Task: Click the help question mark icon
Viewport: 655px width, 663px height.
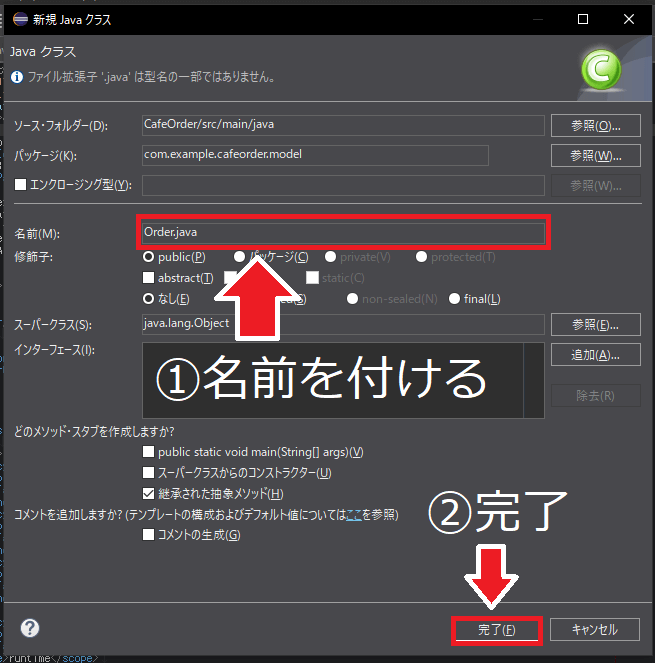Action: tap(30, 628)
